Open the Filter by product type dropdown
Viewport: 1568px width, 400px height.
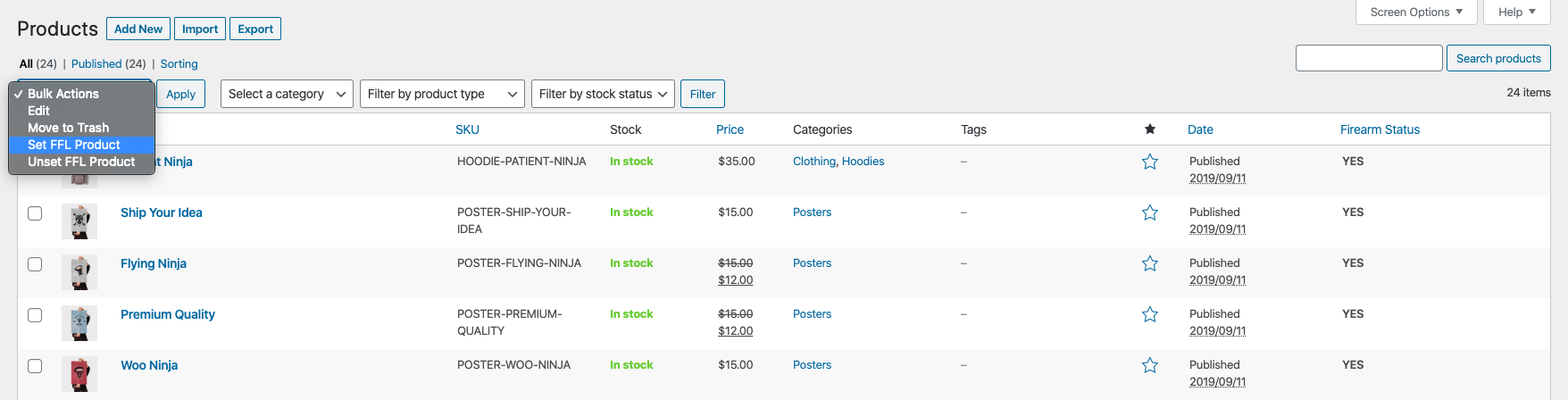point(443,94)
